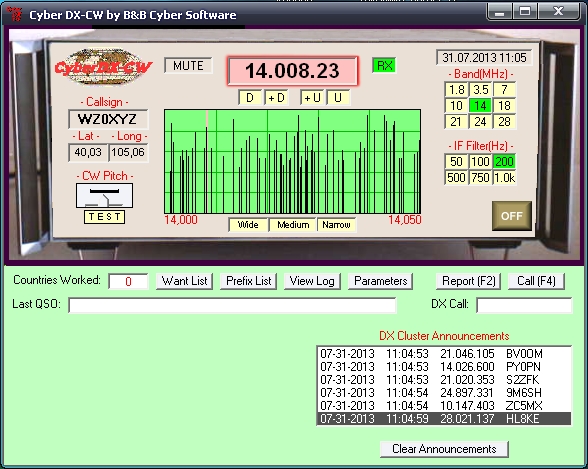Select the ZC5MX announcement row

coord(444,406)
